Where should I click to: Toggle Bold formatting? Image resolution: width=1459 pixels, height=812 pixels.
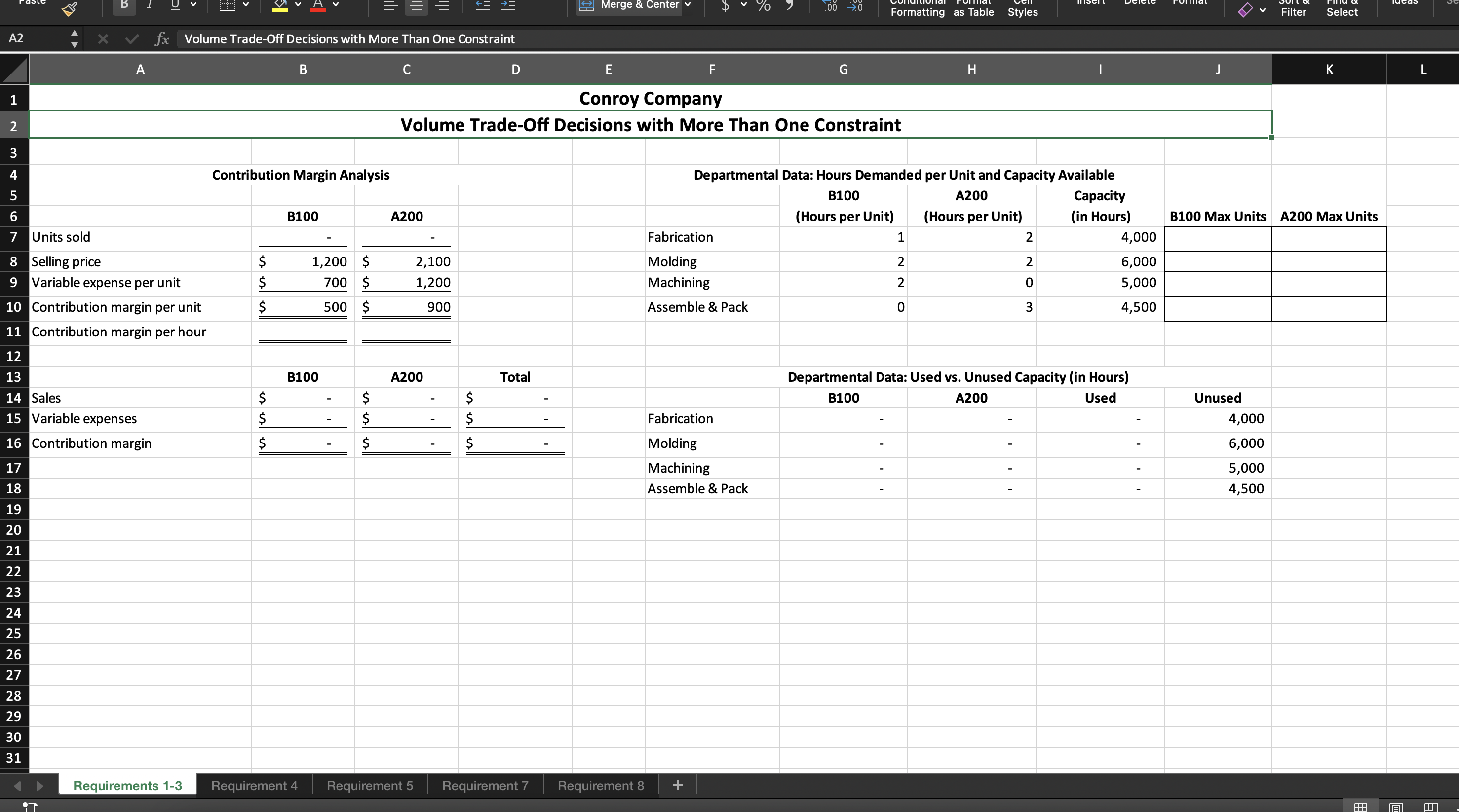124,5
